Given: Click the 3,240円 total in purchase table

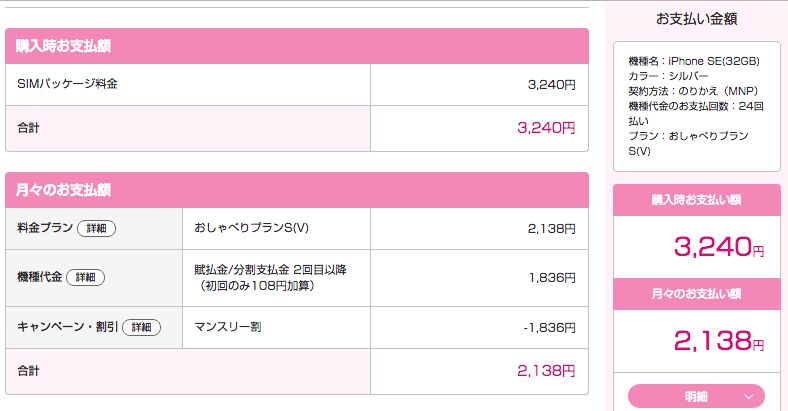Looking at the screenshot, I should 546,128.
